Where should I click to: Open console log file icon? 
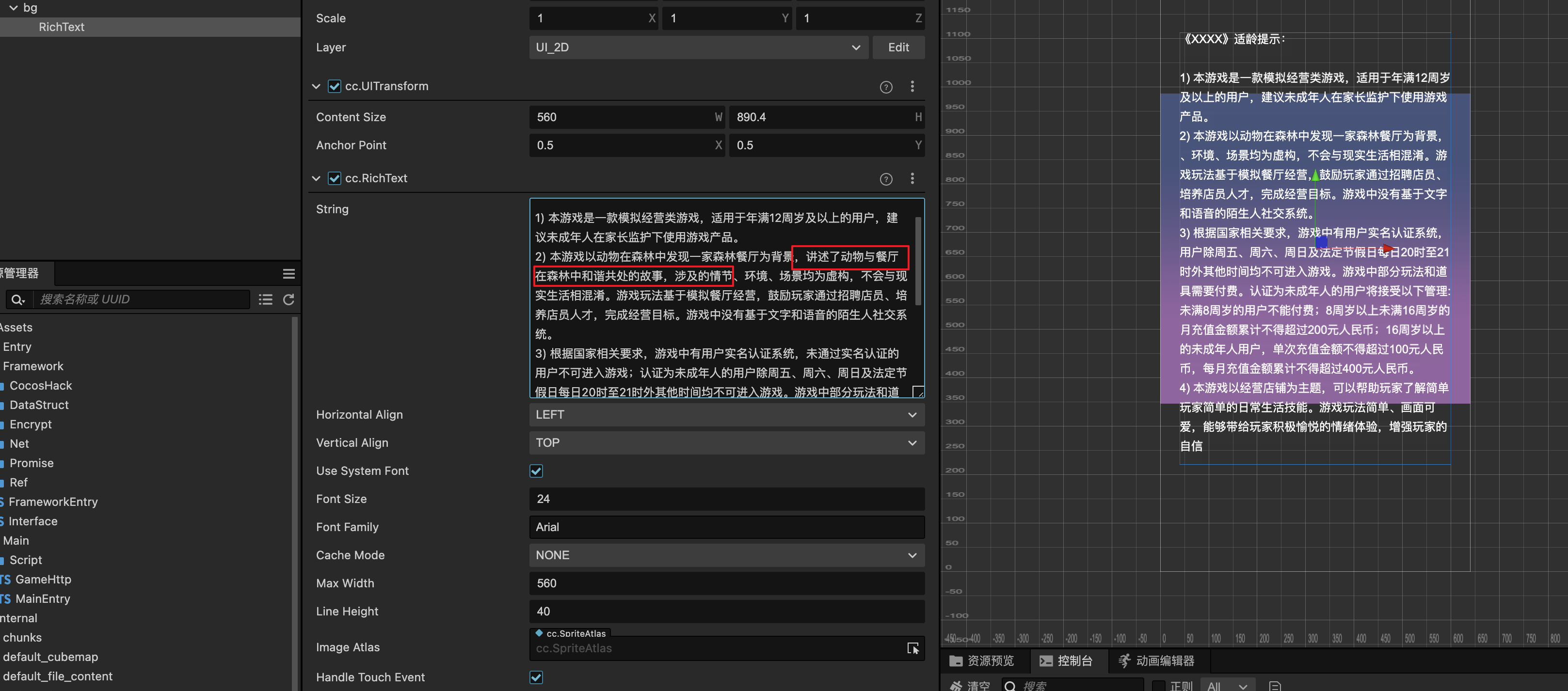coord(1275,686)
